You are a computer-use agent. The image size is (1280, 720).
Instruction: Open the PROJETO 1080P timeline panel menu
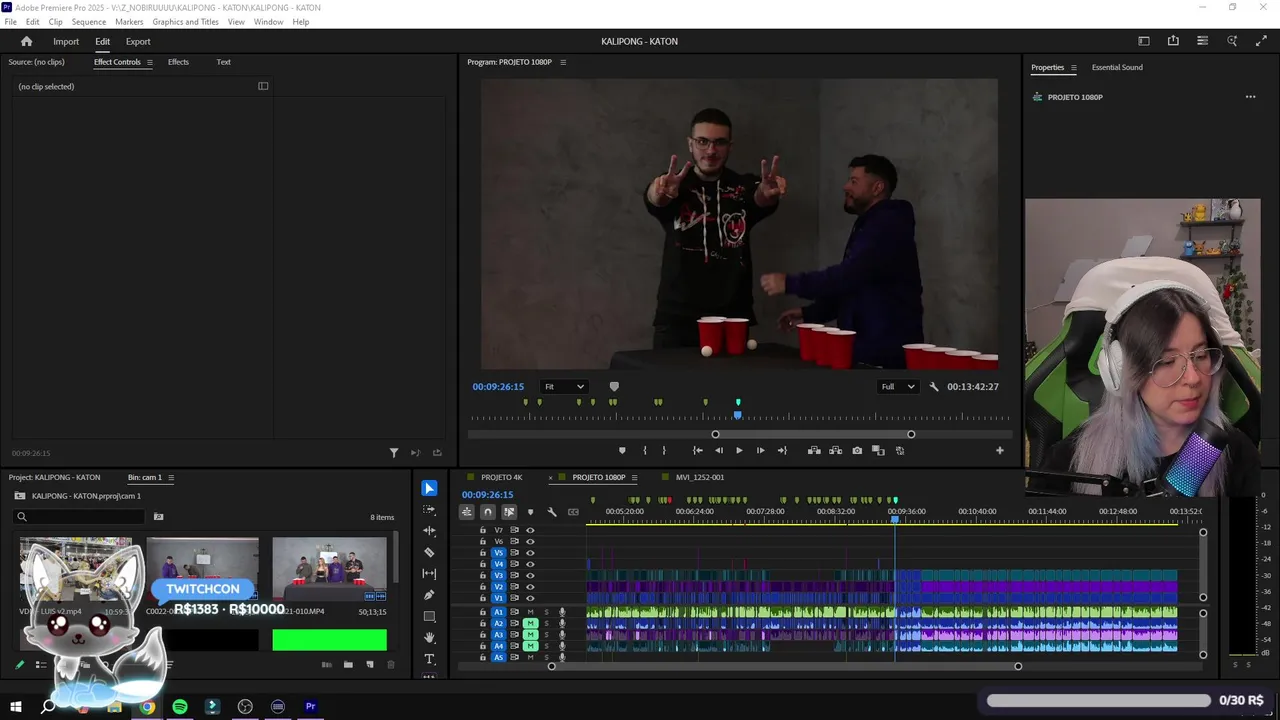(x=634, y=477)
